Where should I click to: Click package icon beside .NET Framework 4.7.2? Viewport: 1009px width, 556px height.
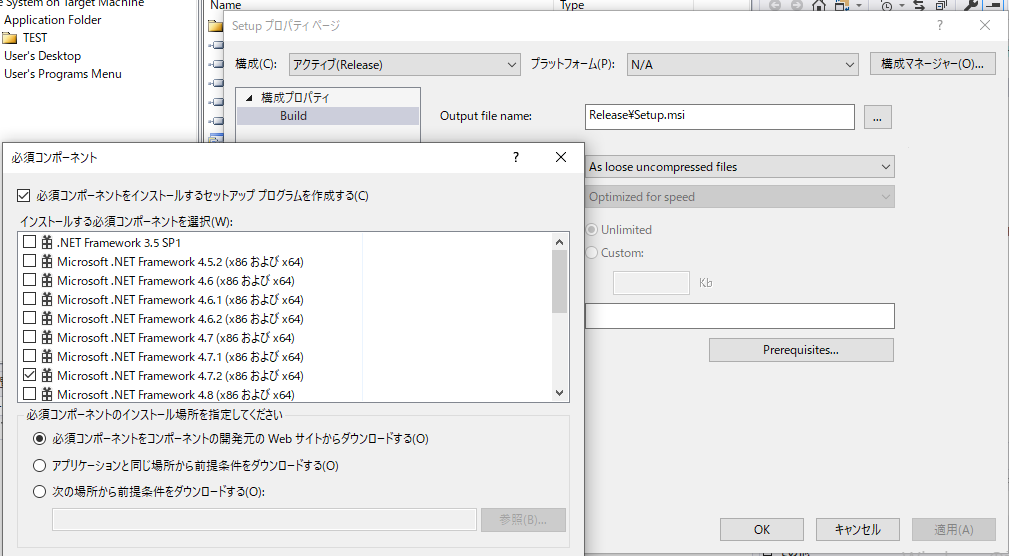coord(47,375)
